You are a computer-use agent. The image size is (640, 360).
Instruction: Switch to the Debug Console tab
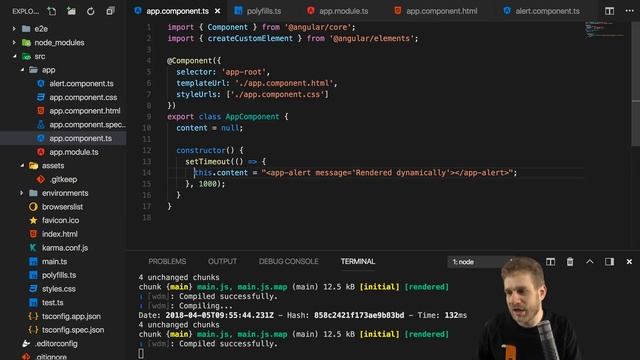288,262
